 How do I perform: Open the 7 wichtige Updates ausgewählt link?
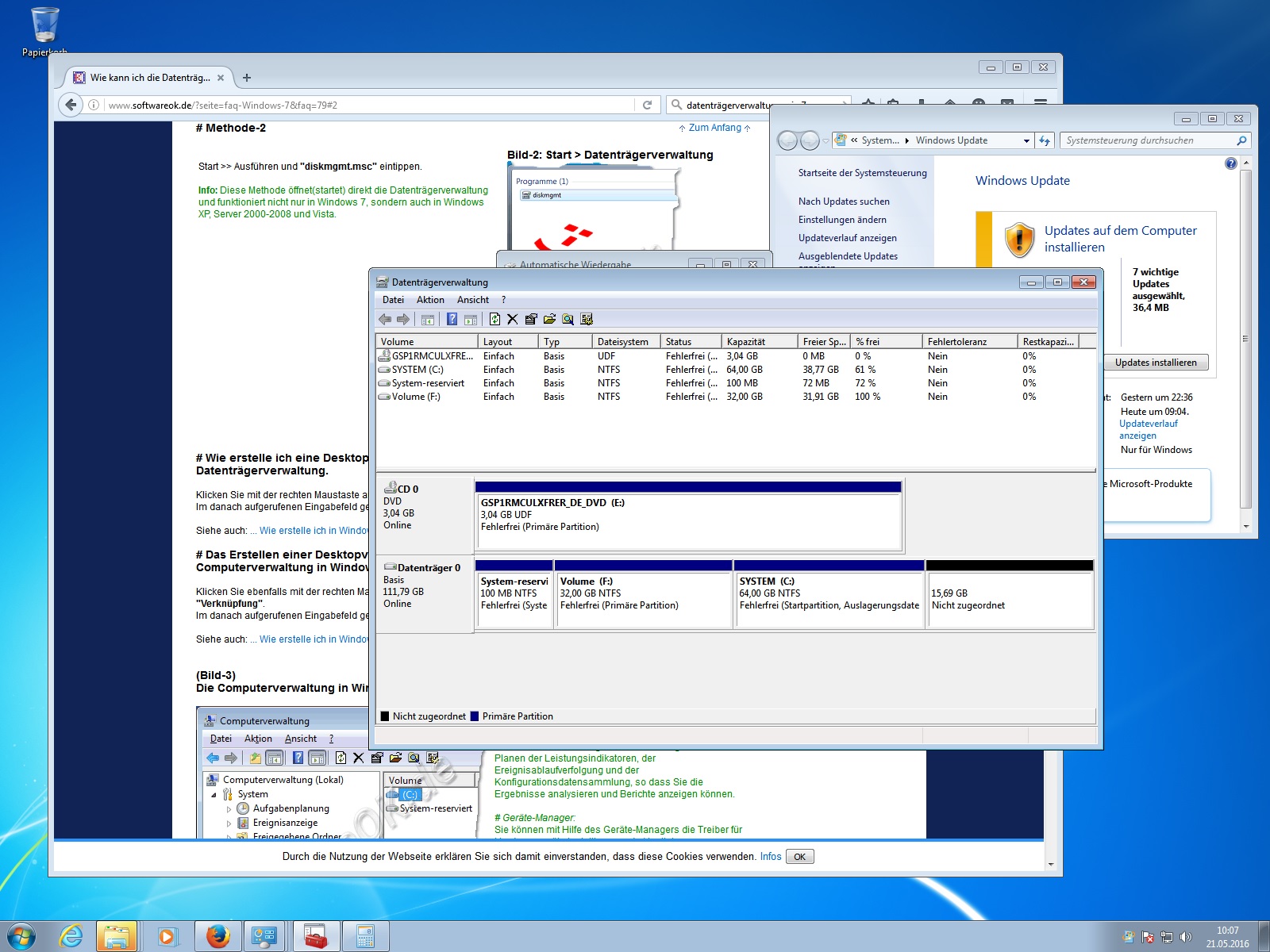coord(1159,290)
